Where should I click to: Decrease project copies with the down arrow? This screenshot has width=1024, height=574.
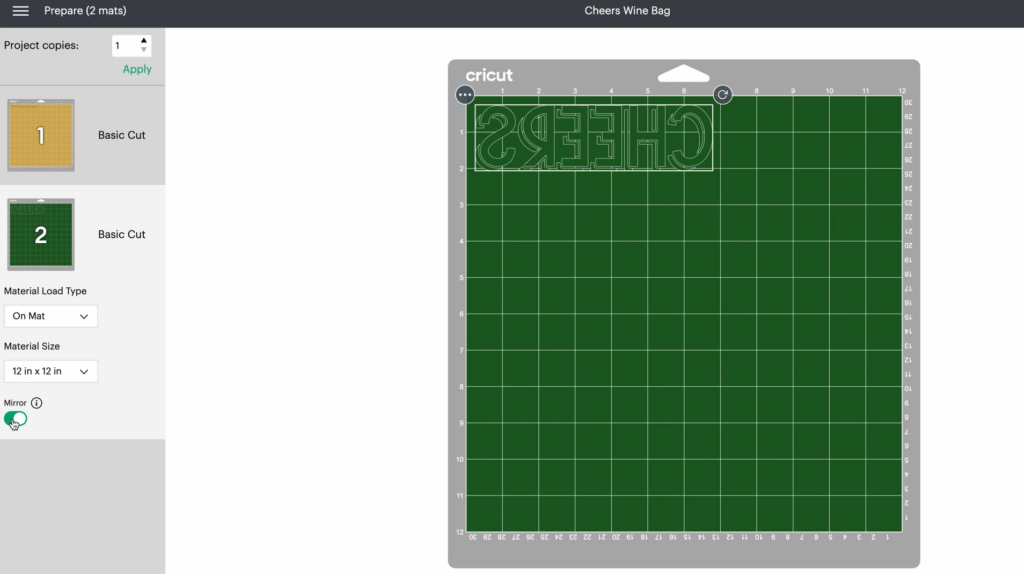(144, 50)
